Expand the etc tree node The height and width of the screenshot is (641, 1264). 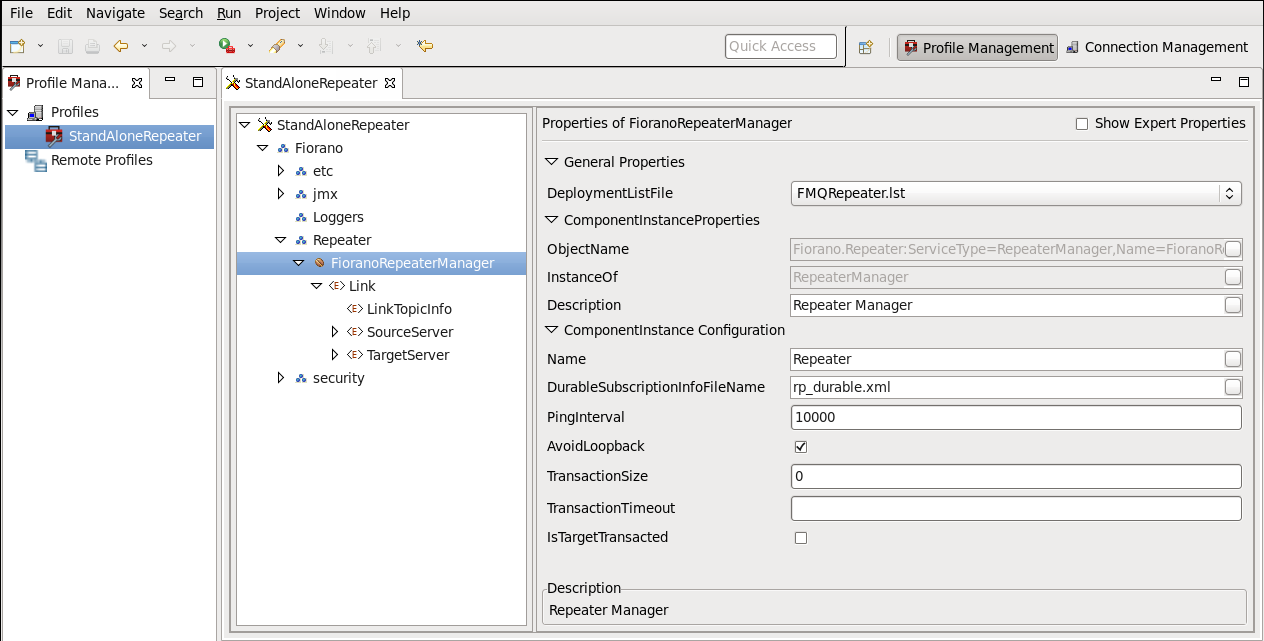[x=281, y=171]
